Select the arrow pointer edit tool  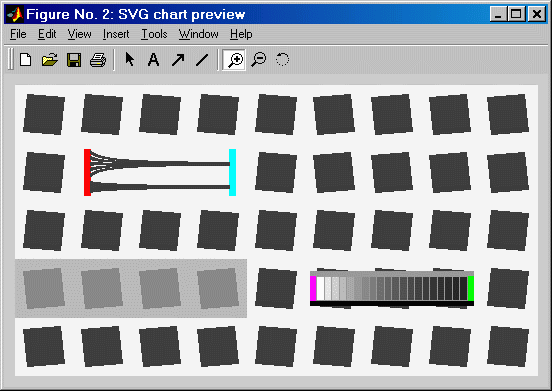(x=130, y=59)
